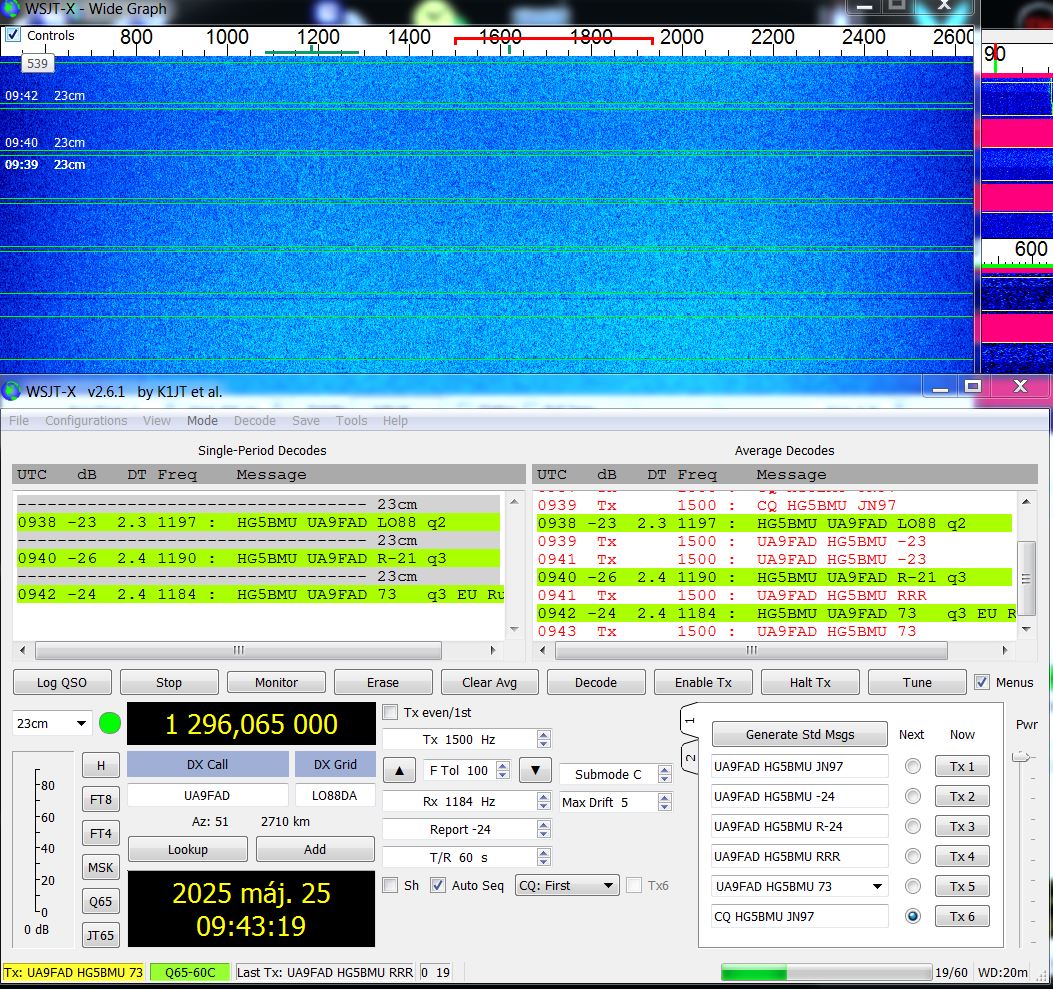Open the File menu
This screenshot has height=989, width=1053.
pos(19,420)
